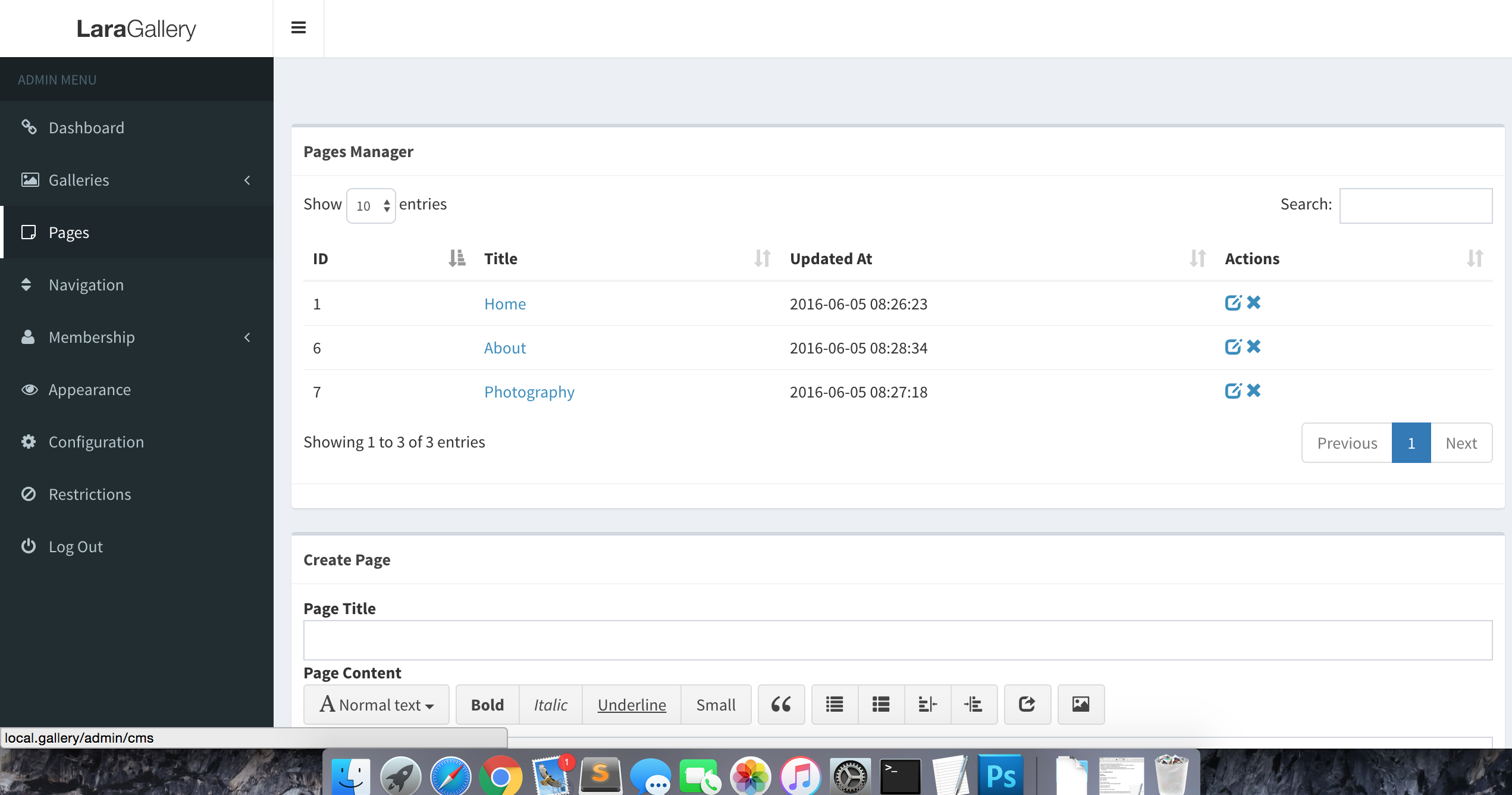Screen dimensions: 1512x795
Task: Open the Photography page link
Action: (x=529, y=392)
